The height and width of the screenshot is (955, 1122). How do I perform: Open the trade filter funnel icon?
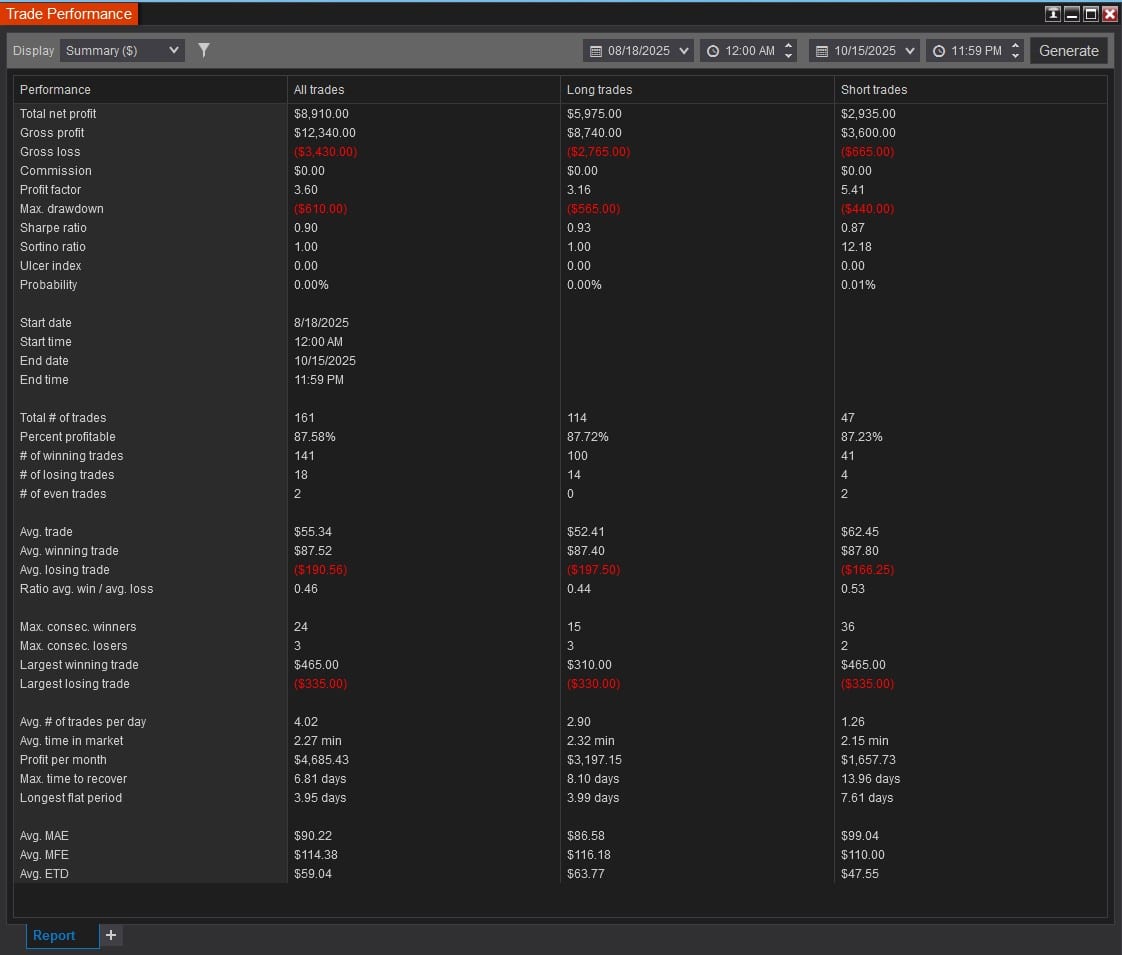pos(204,50)
